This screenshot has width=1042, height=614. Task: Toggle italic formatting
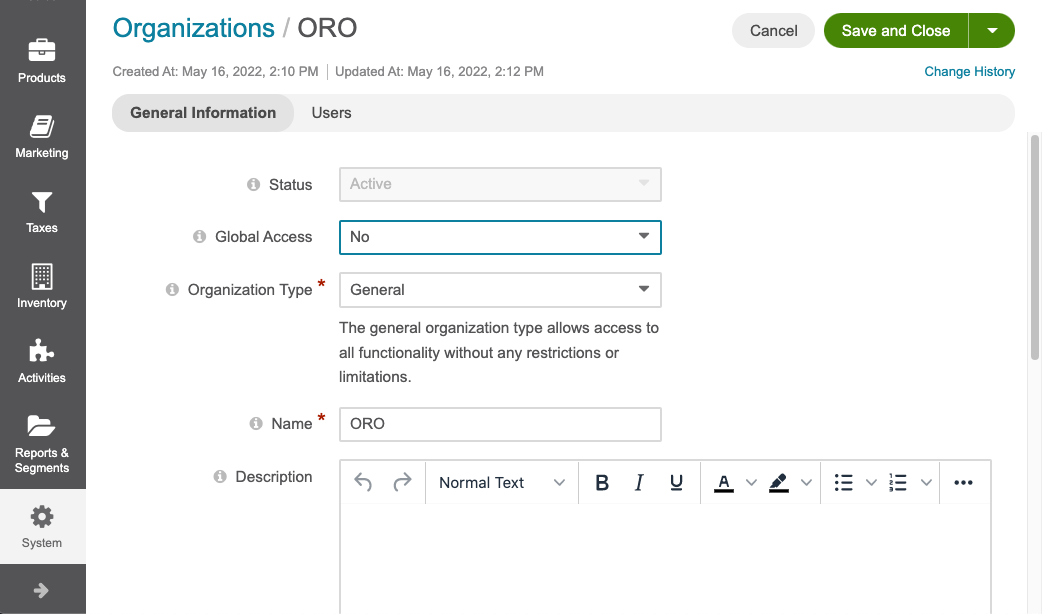coord(639,482)
